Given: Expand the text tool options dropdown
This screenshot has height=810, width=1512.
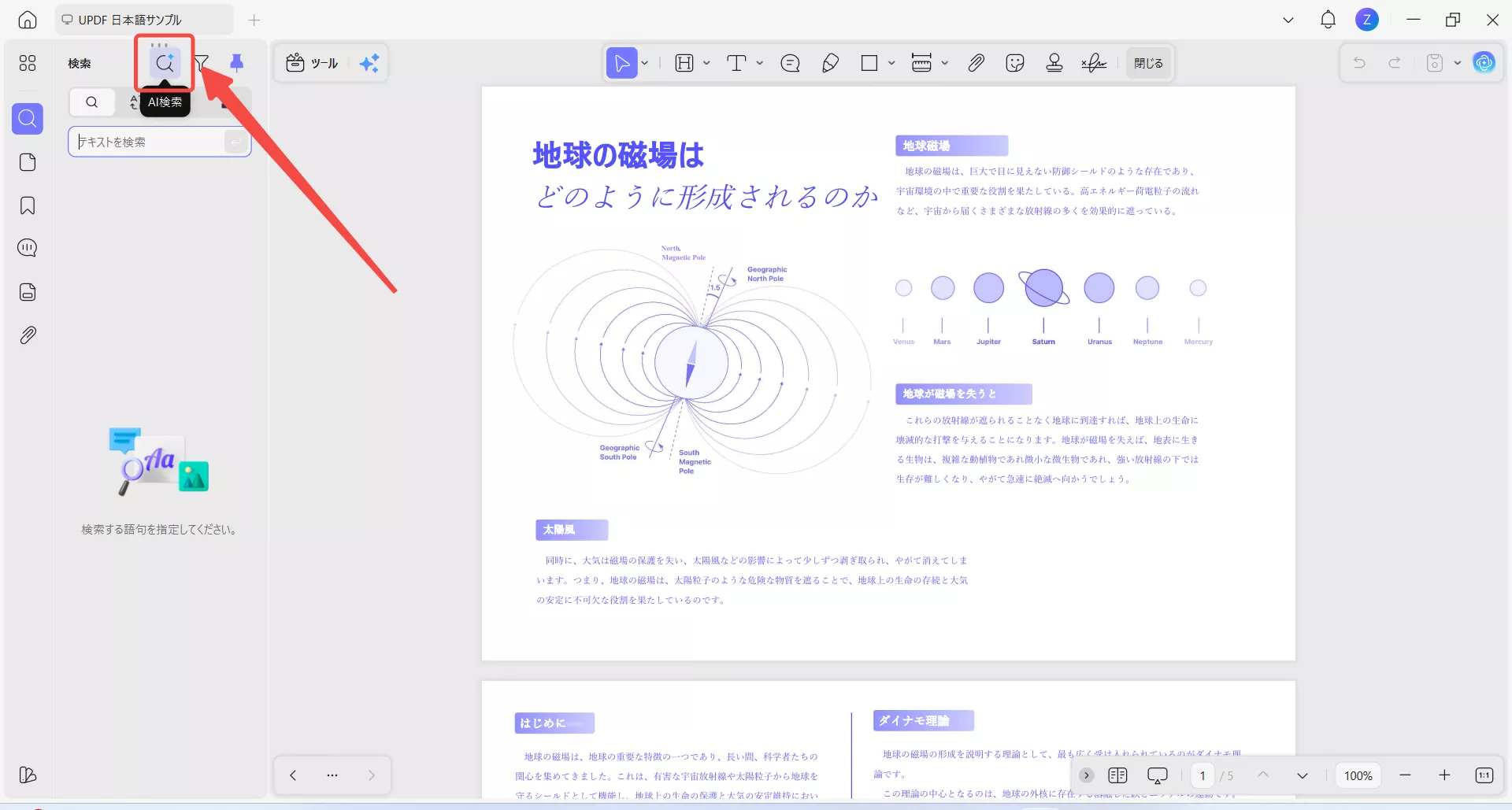Looking at the screenshot, I should click(x=759, y=63).
